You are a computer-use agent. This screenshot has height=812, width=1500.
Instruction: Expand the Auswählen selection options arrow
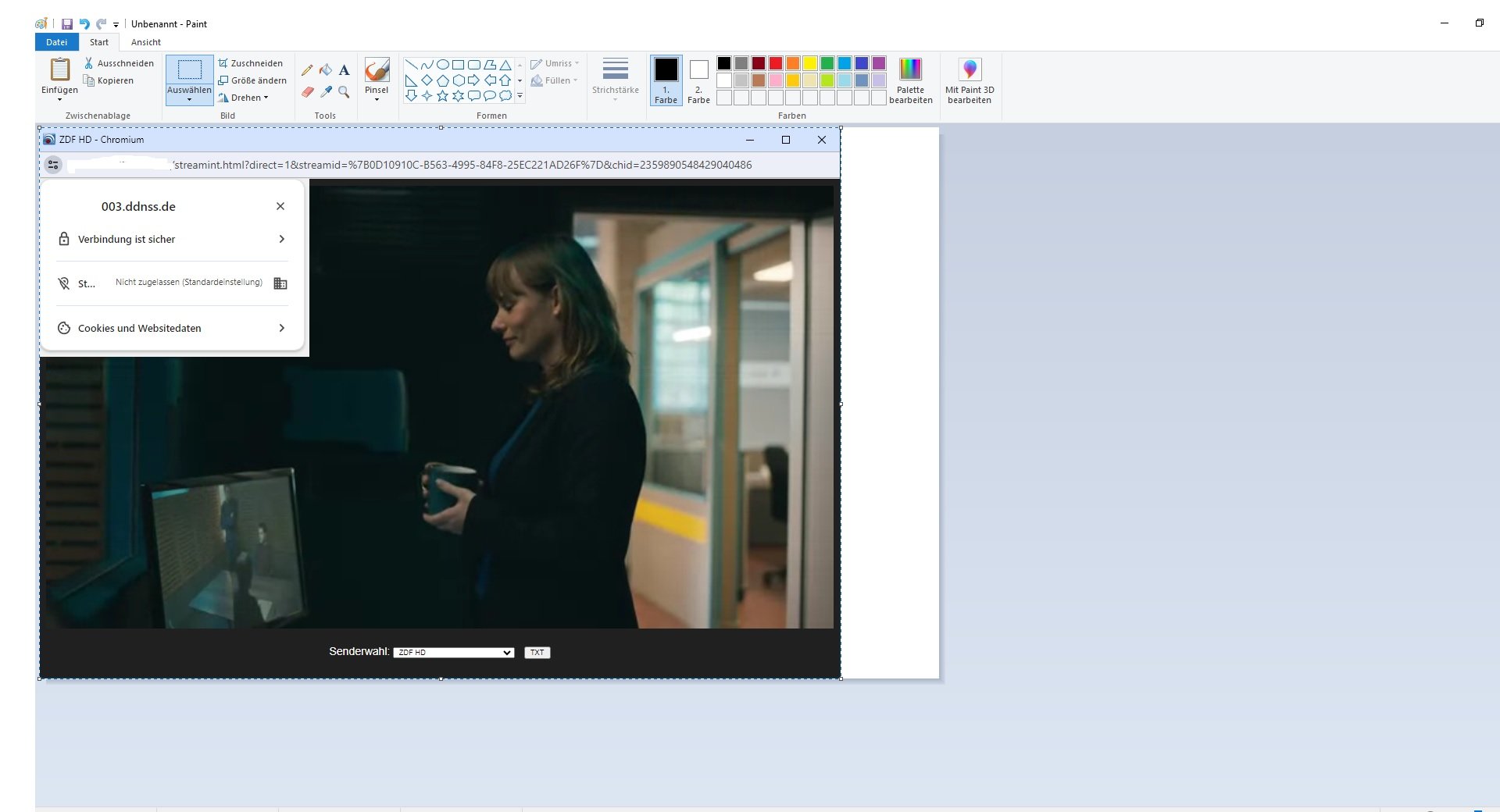pos(189,99)
